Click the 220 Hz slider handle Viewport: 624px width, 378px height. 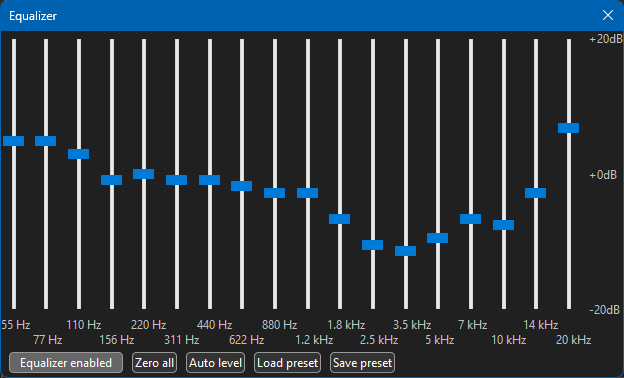click(143, 174)
